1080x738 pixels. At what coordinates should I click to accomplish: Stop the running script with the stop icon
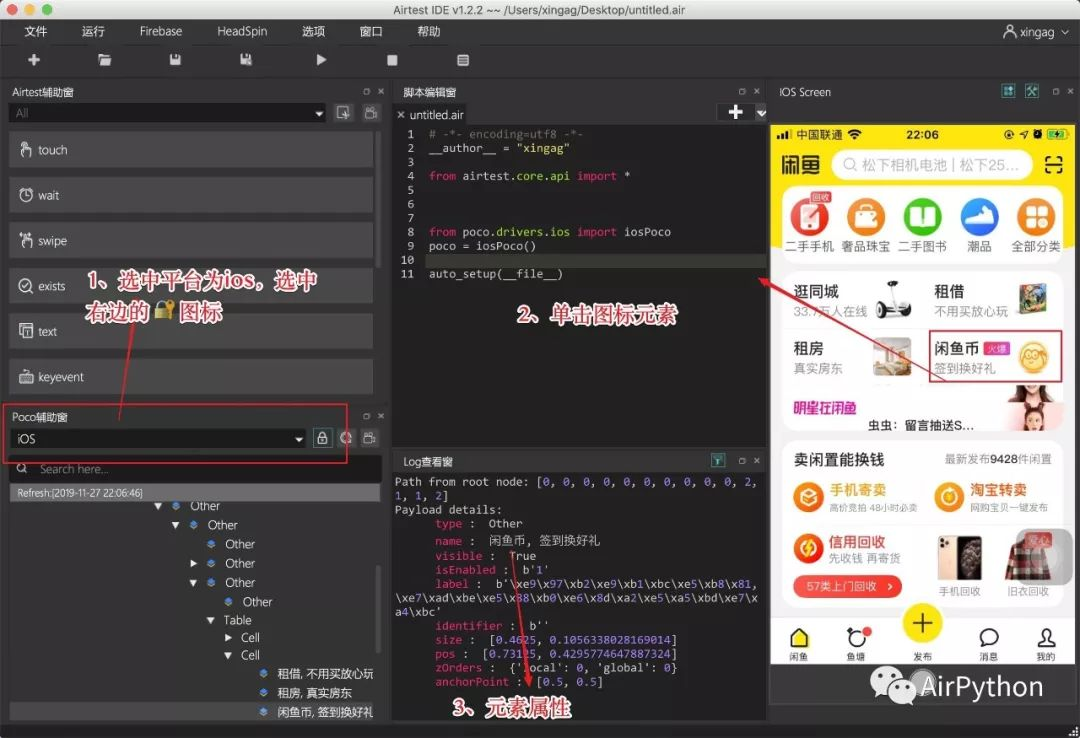click(x=392, y=61)
